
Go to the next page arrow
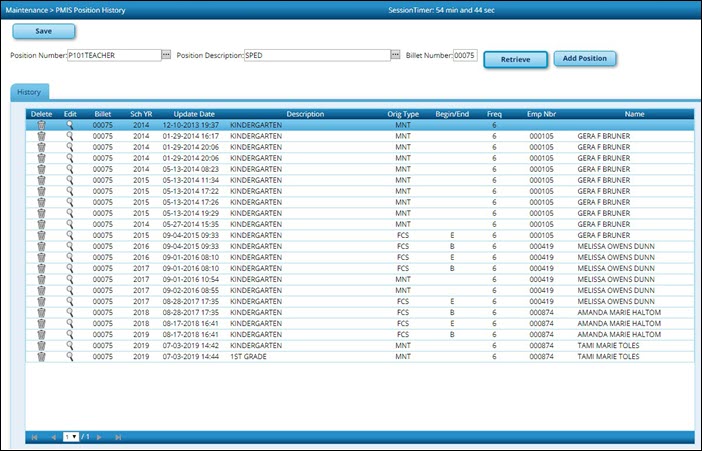coord(97,437)
